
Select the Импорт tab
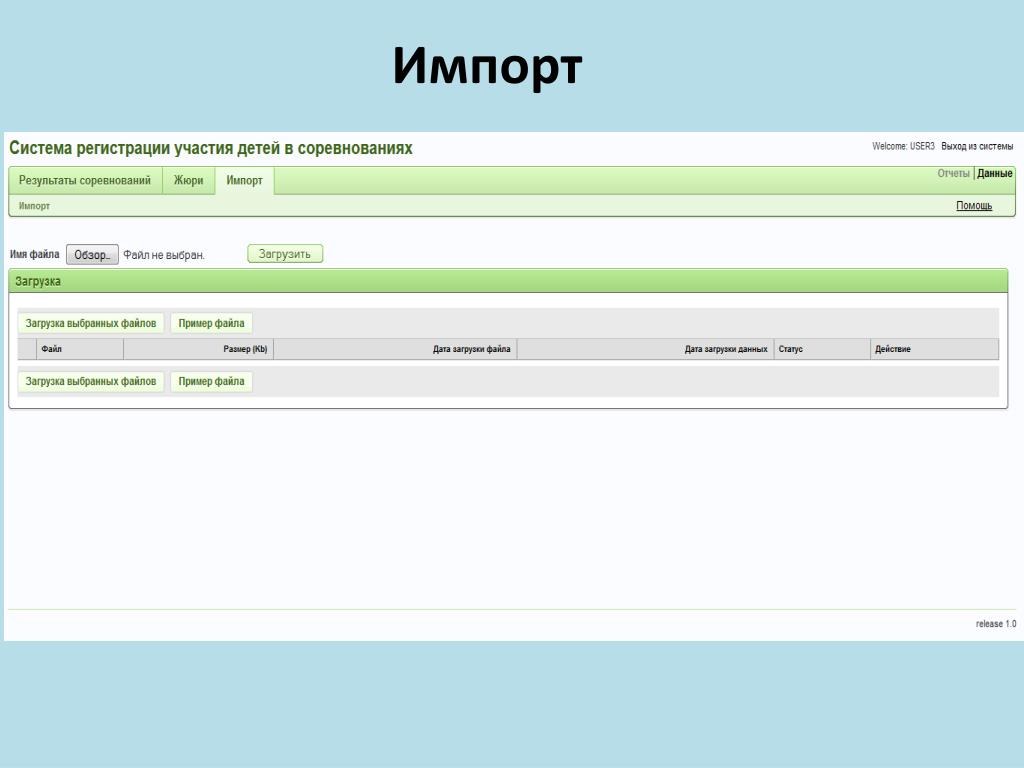[x=244, y=180]
